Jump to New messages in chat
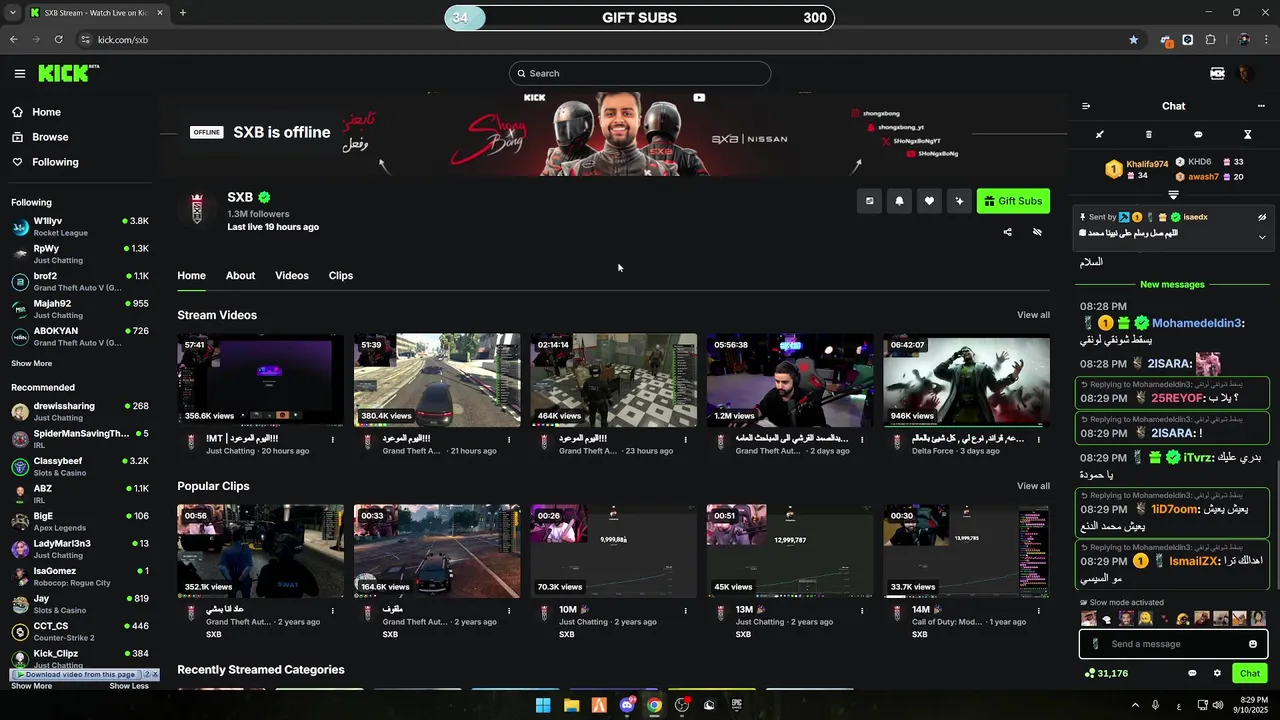This screenshot has height=720, width=1280. coord(1172,284)
